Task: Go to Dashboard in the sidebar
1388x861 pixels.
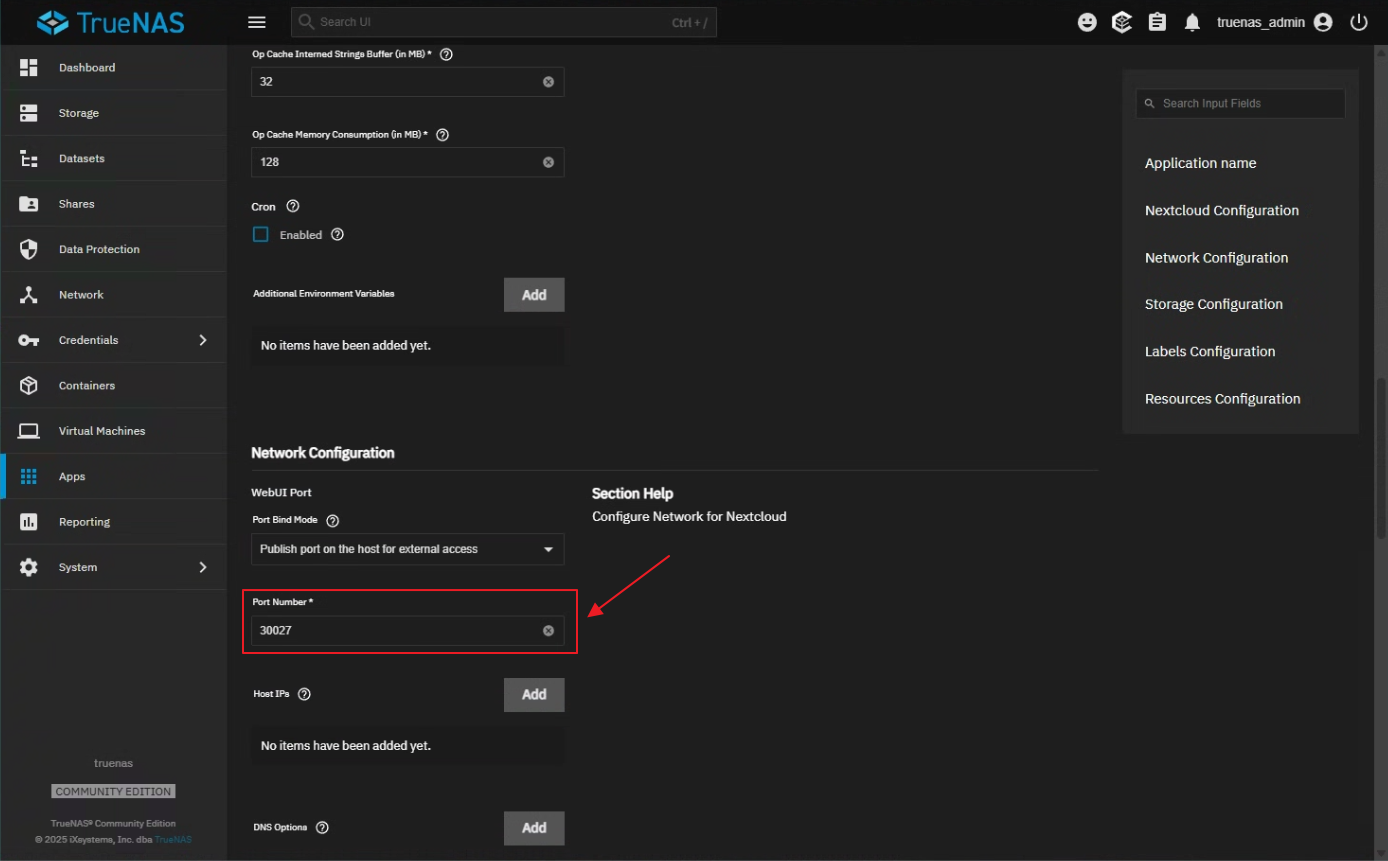Action: point(113,67)
